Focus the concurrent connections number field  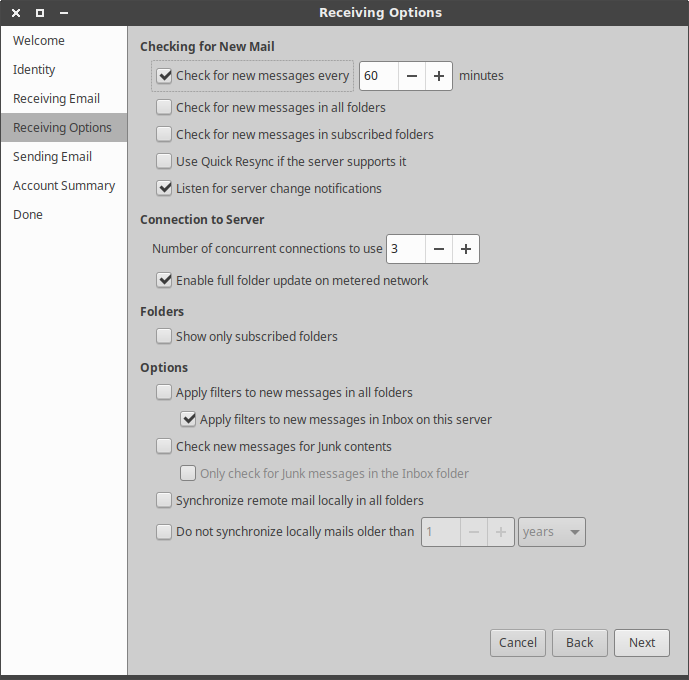pos(405,249)
